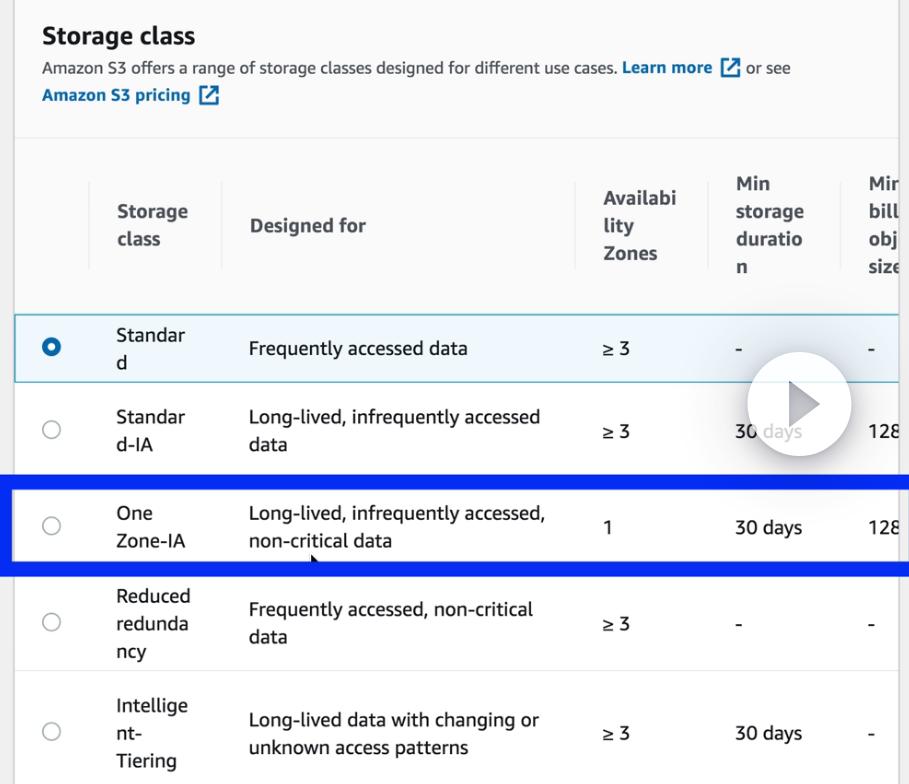The height and width of the screenshot is (784, 909).
Task: Click the Intelligent-Tiering class name
Action: coord(152,733)
